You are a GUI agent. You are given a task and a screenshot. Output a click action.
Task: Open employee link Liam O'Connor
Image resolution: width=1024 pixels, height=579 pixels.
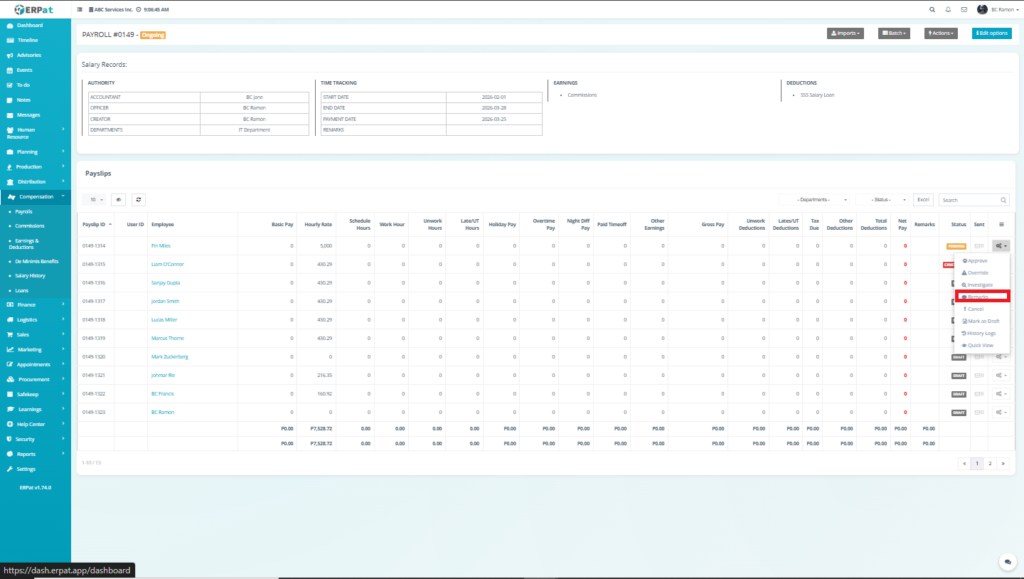[164, 264]
